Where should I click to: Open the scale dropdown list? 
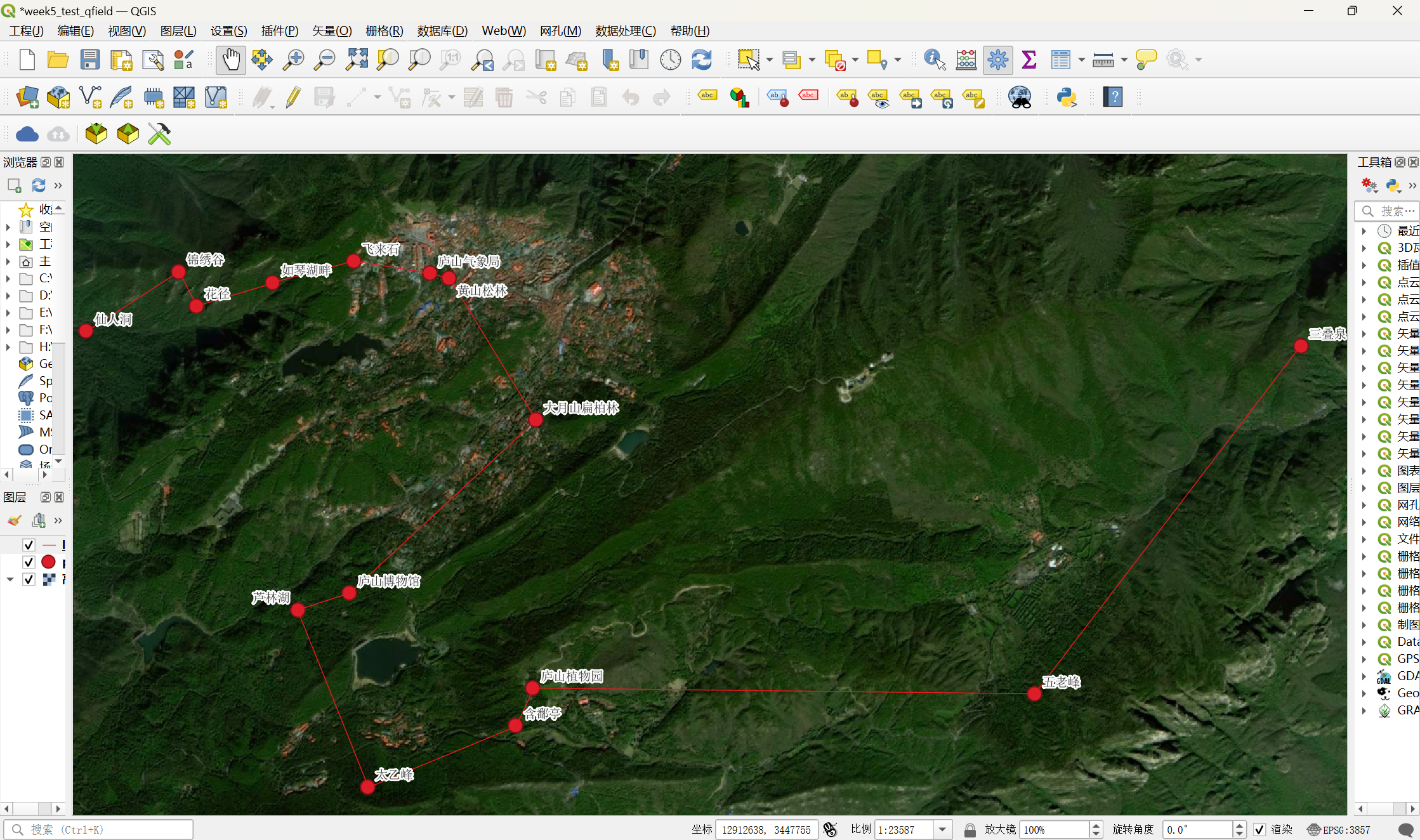tap(943, 830)
